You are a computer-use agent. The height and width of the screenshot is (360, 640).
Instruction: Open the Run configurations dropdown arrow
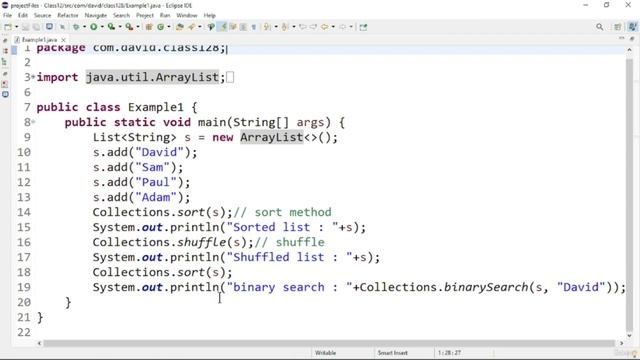pos(102,27)
